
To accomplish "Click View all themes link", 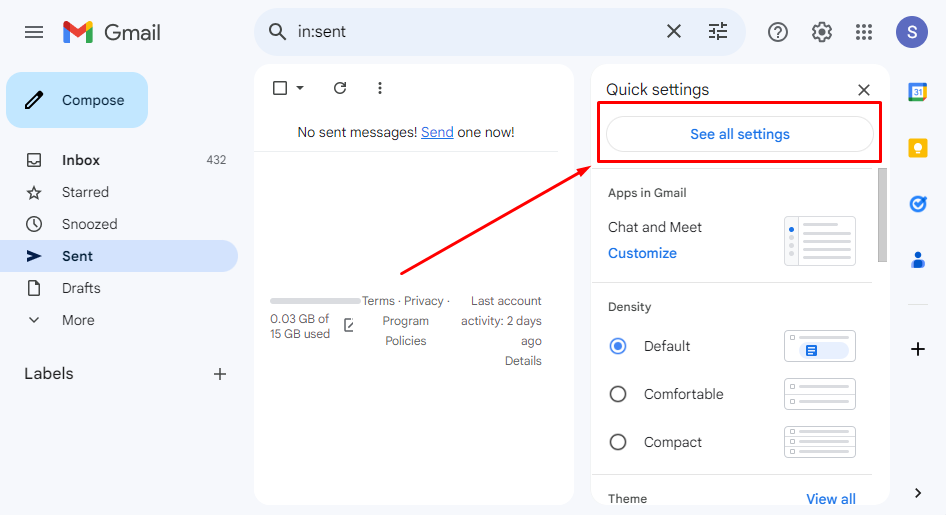I will pos(831,499).
